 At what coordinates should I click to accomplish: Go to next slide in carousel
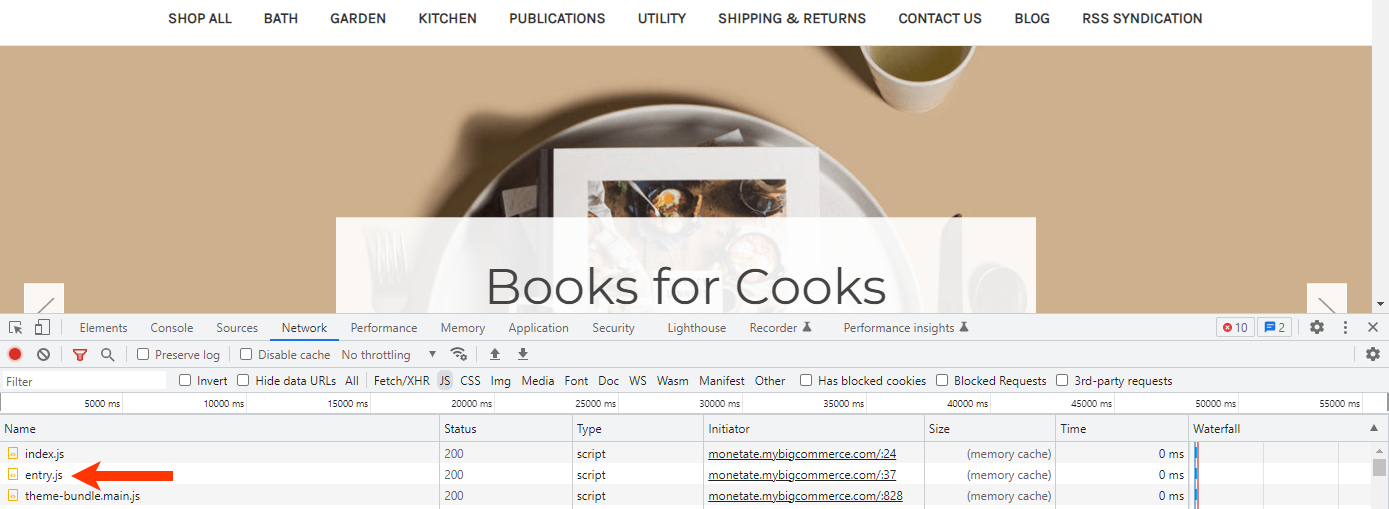point(1327,299)
